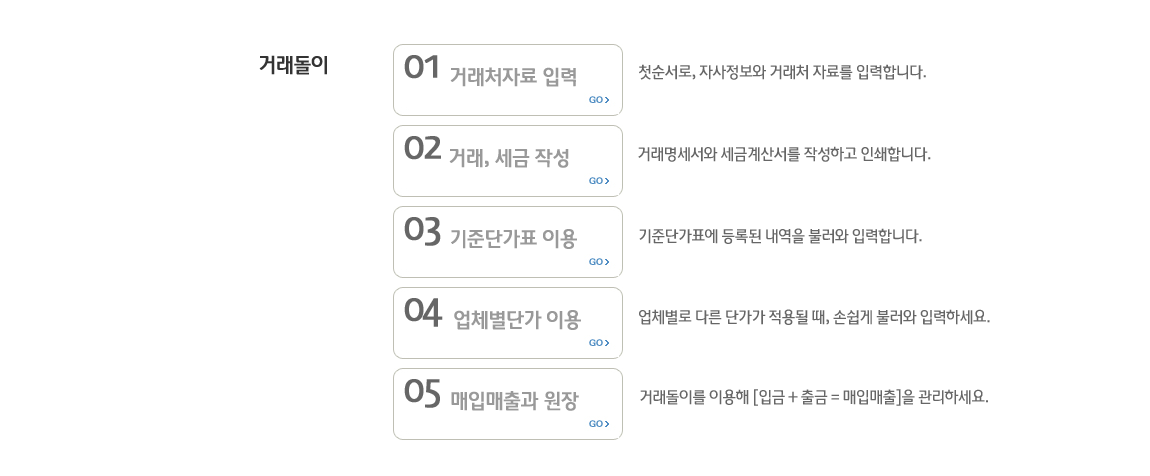This screenshot has width=1150, height=476.
Task: Select the 업체별단가 이용 card title
Action: [x=517, y=320]
